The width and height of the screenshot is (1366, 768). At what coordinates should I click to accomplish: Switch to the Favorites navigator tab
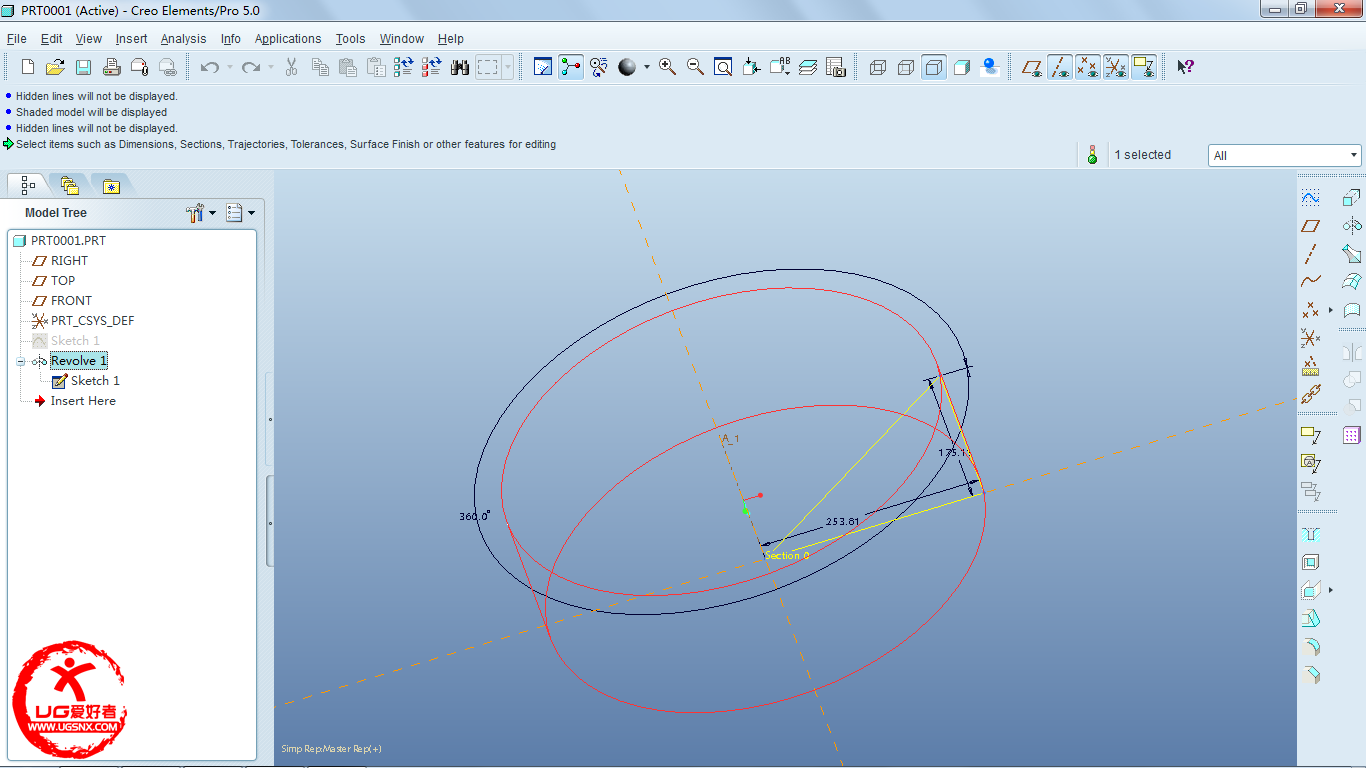111,185
